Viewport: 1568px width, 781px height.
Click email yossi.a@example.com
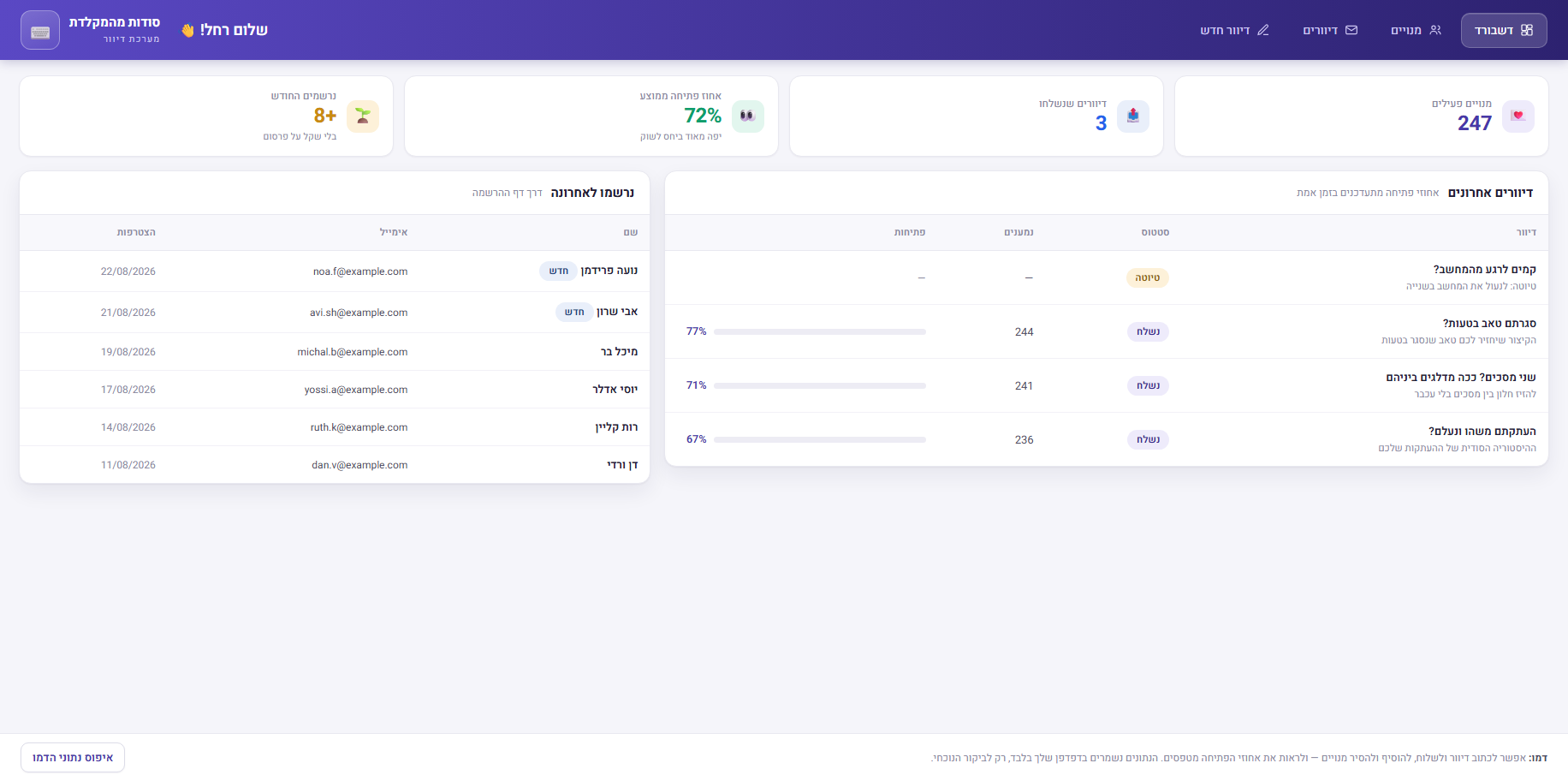(356, 390)
